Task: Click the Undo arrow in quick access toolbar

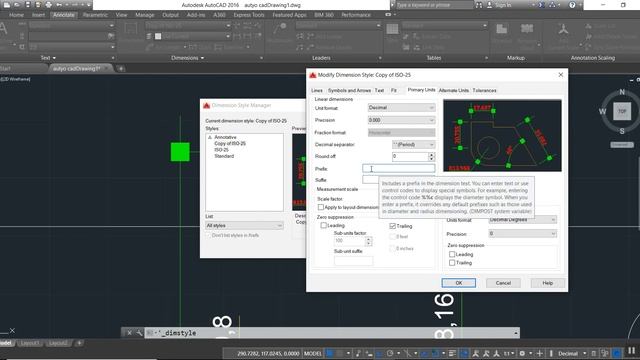Action: 59,5
